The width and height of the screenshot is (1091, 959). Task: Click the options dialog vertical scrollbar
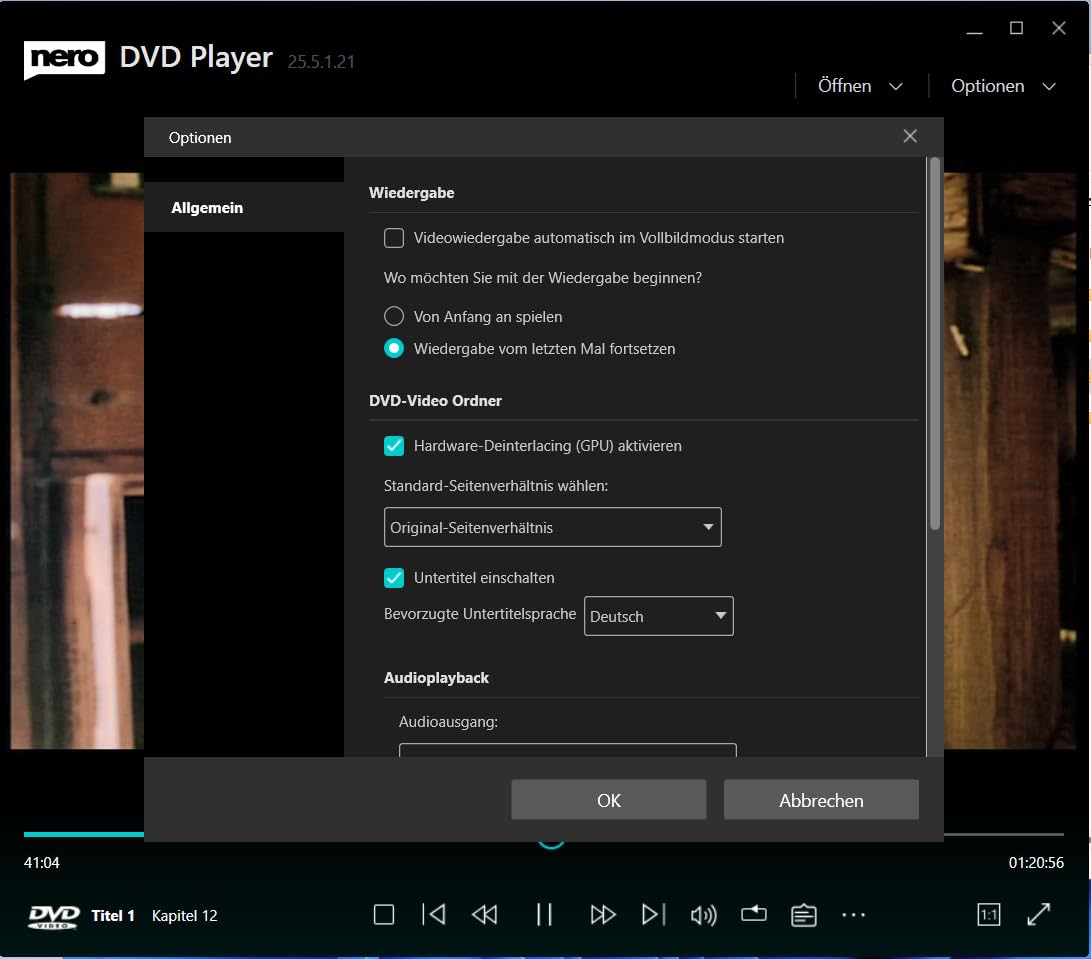point(934,344)
